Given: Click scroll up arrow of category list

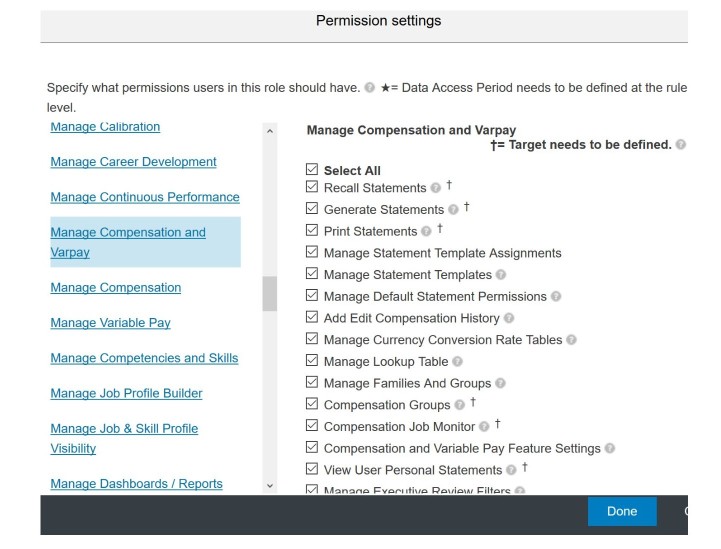Looking at the screenshot, I should click(x=270, y=132).
